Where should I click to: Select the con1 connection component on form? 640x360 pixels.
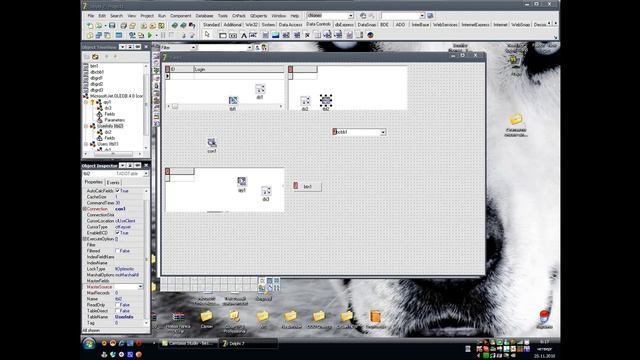click(x=211, y=142)
